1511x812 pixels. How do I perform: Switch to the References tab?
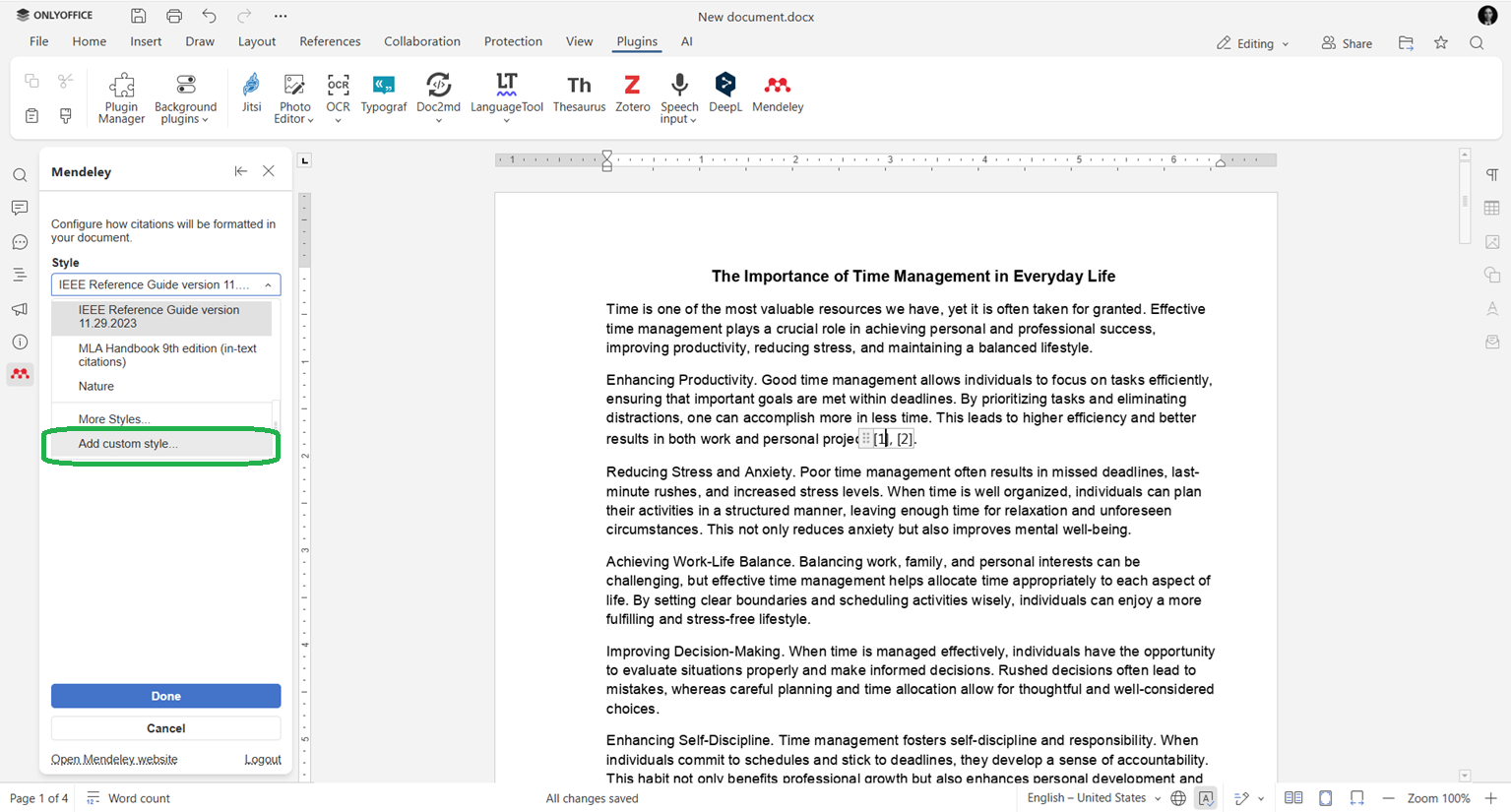coord(330,41)
